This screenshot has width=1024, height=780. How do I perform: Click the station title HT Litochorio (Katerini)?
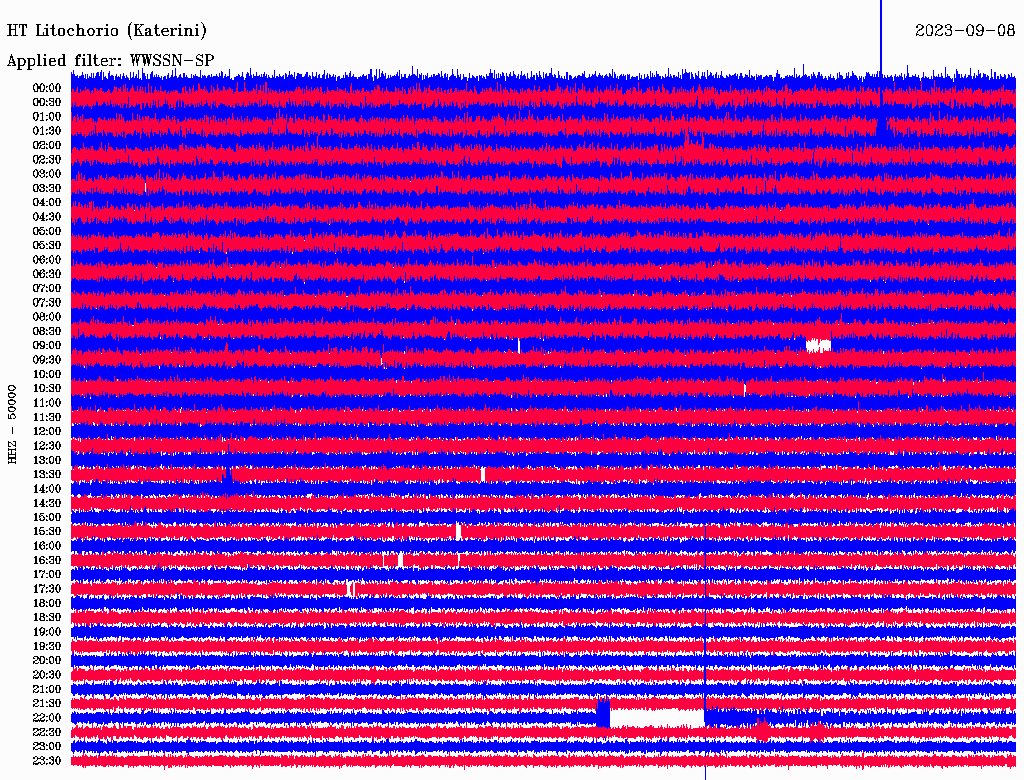107,31
